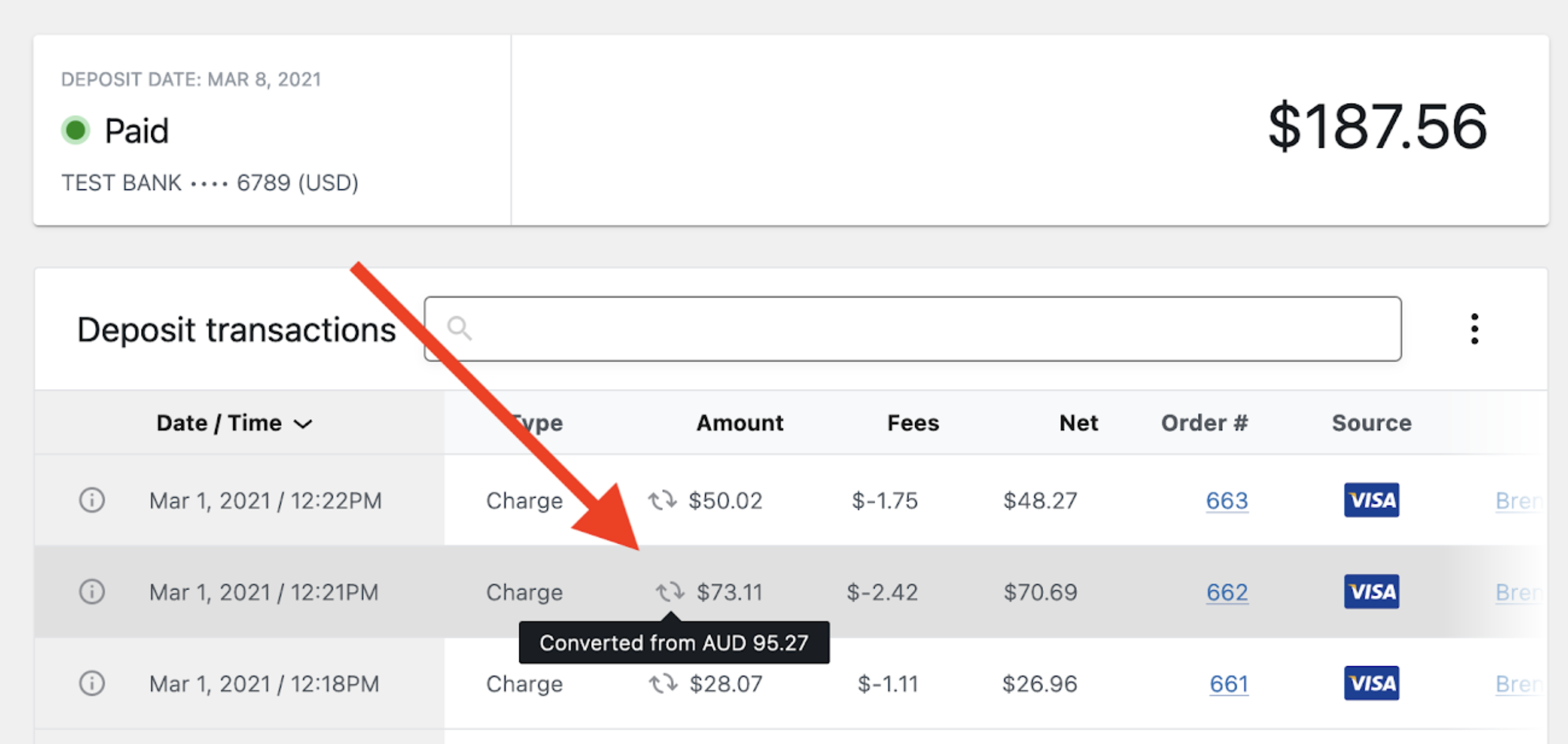Open order 662 link

coord(1227,592)
